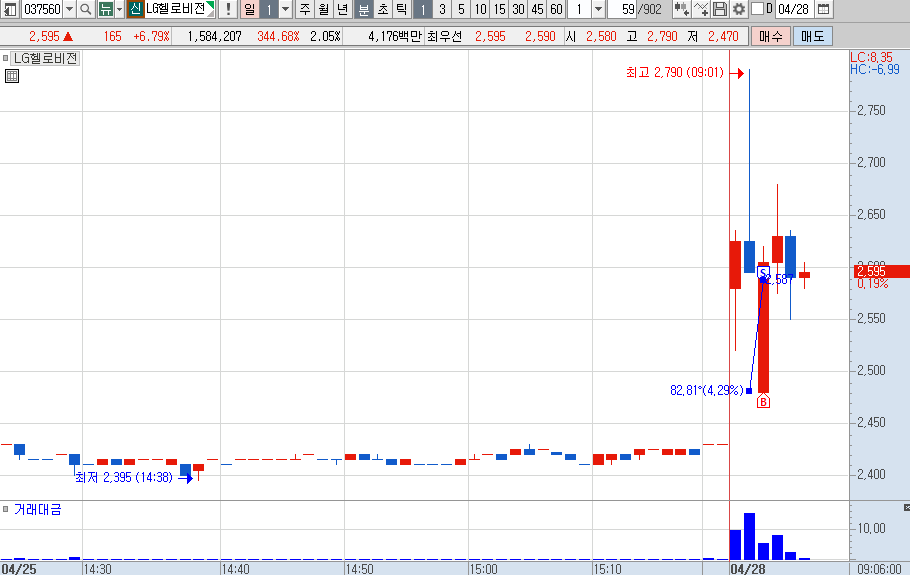
Task: Open the data grid icon under LG헬로비전
Action: tap(12, 76)
